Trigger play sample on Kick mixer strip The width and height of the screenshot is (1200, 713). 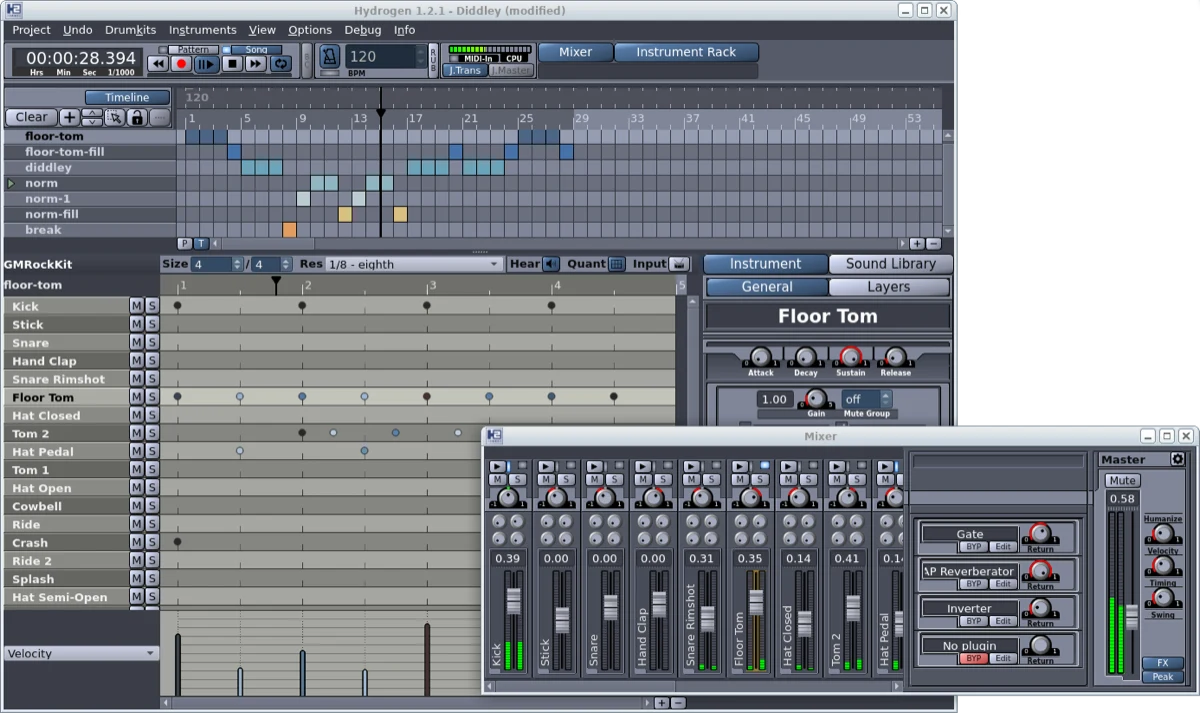(496, 466)
